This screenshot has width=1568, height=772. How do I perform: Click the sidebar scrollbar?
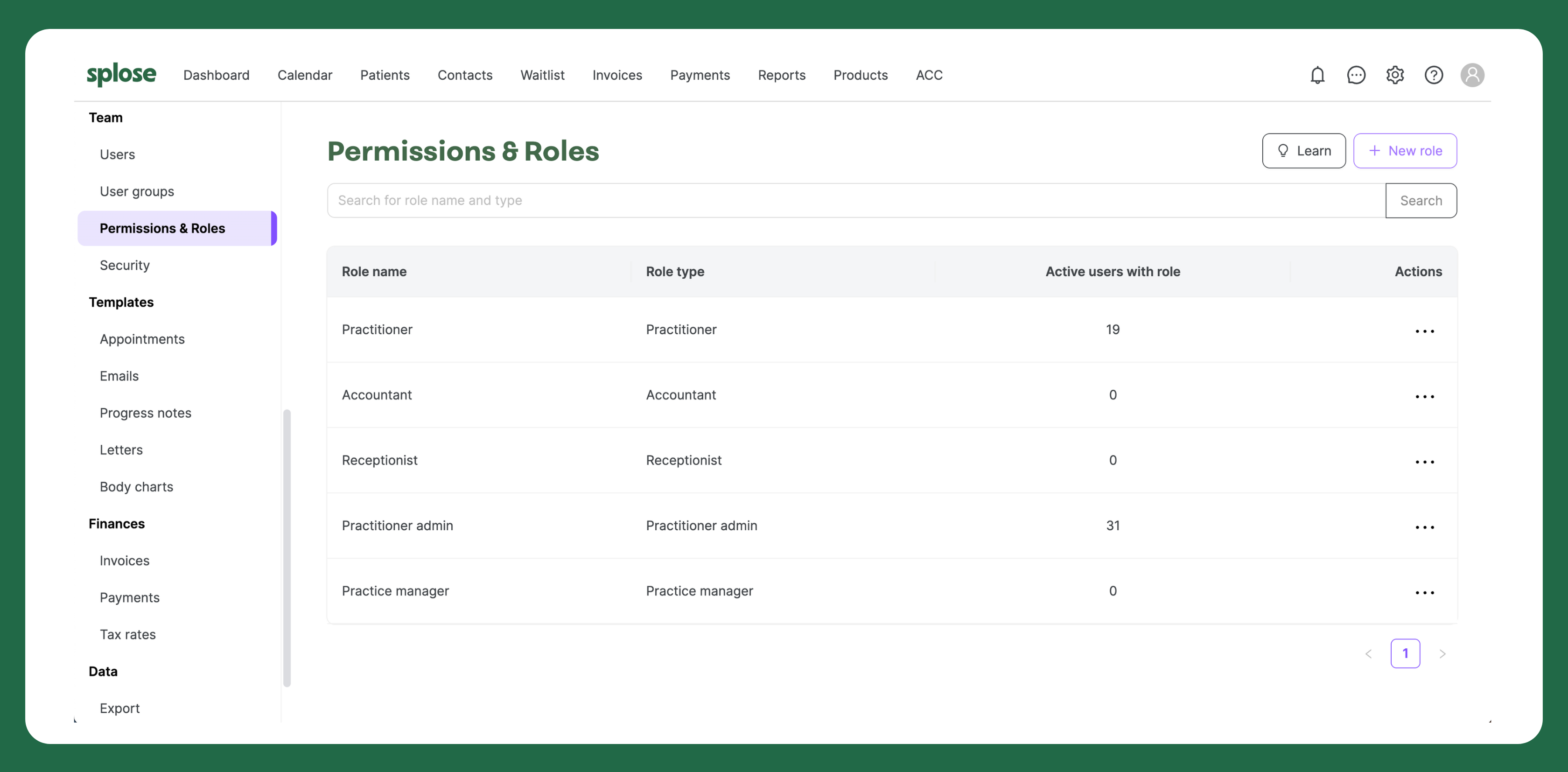click(287, 548)
